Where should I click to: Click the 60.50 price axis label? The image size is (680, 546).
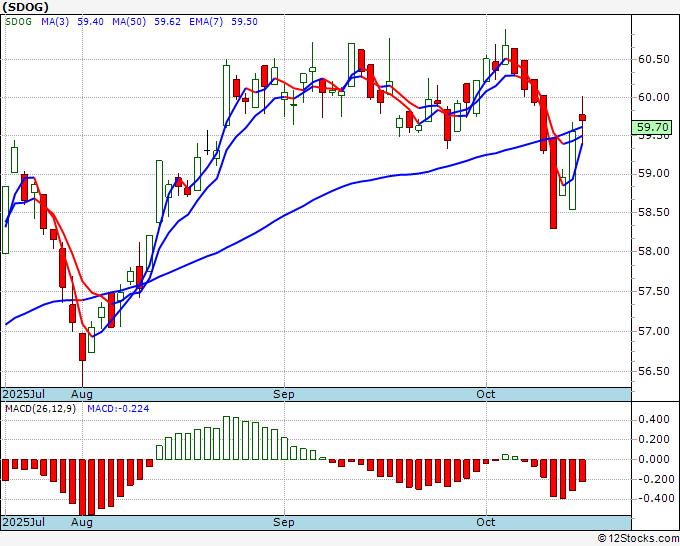654,59
